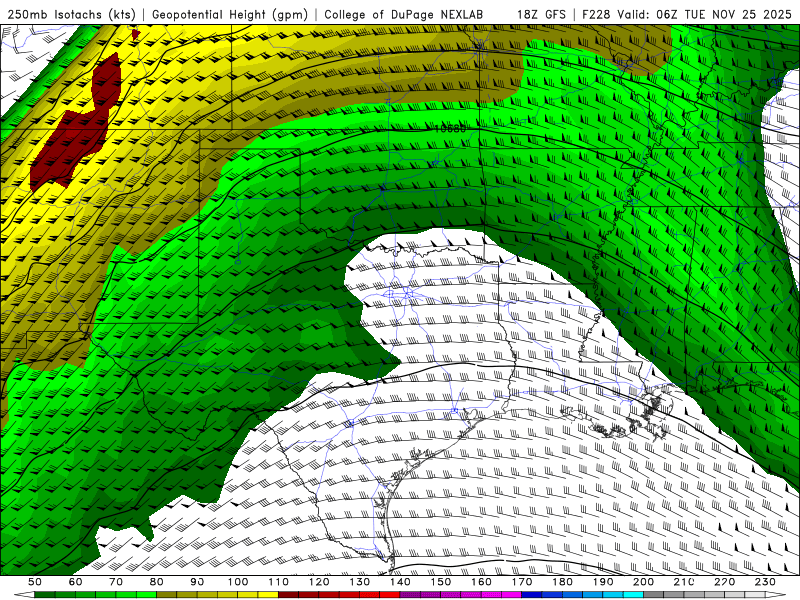Click the '220' color scale label
This screenshot has width=800, height=600.
click(x=724, y=582)
